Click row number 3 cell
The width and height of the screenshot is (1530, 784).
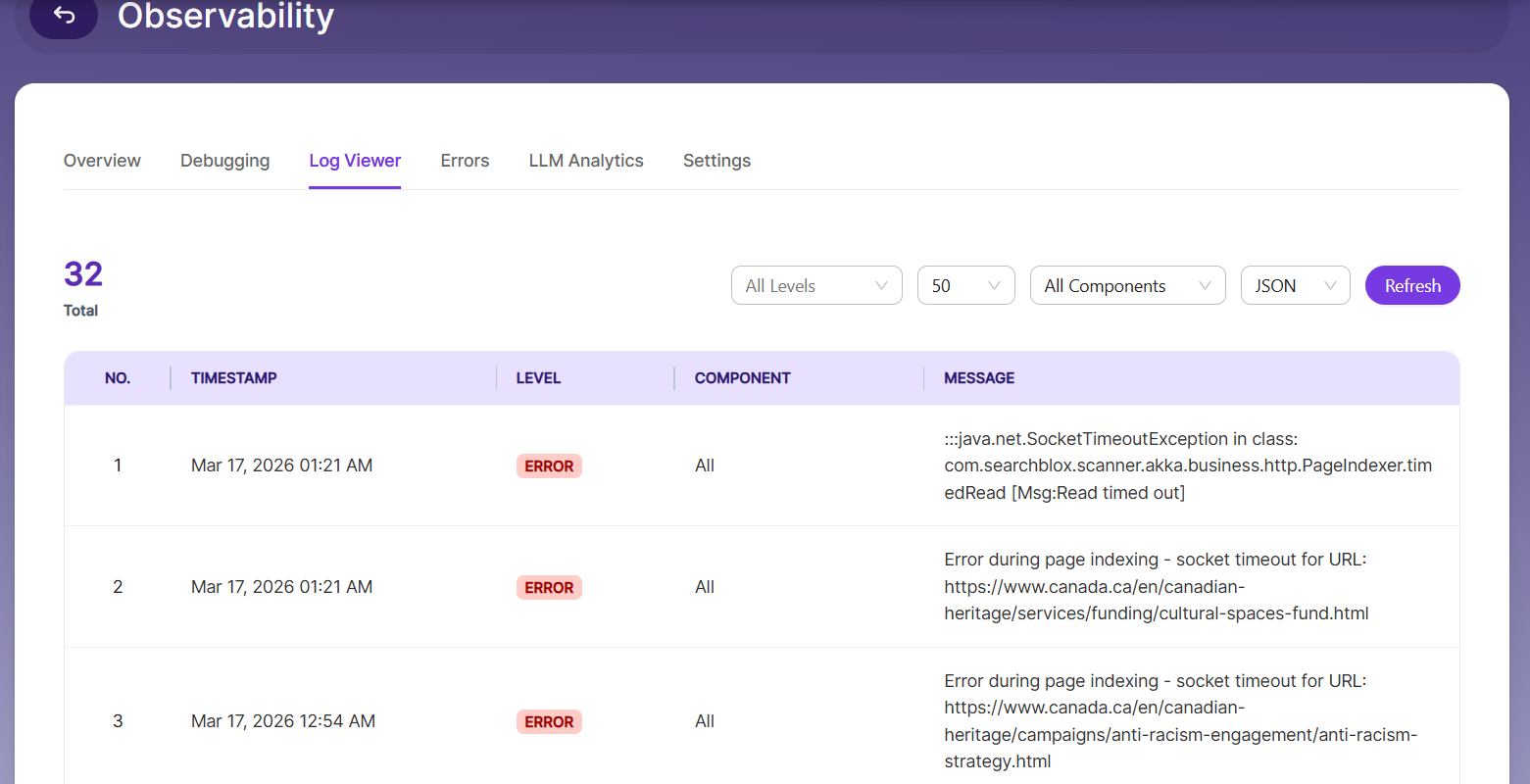(x=118, y=721)
